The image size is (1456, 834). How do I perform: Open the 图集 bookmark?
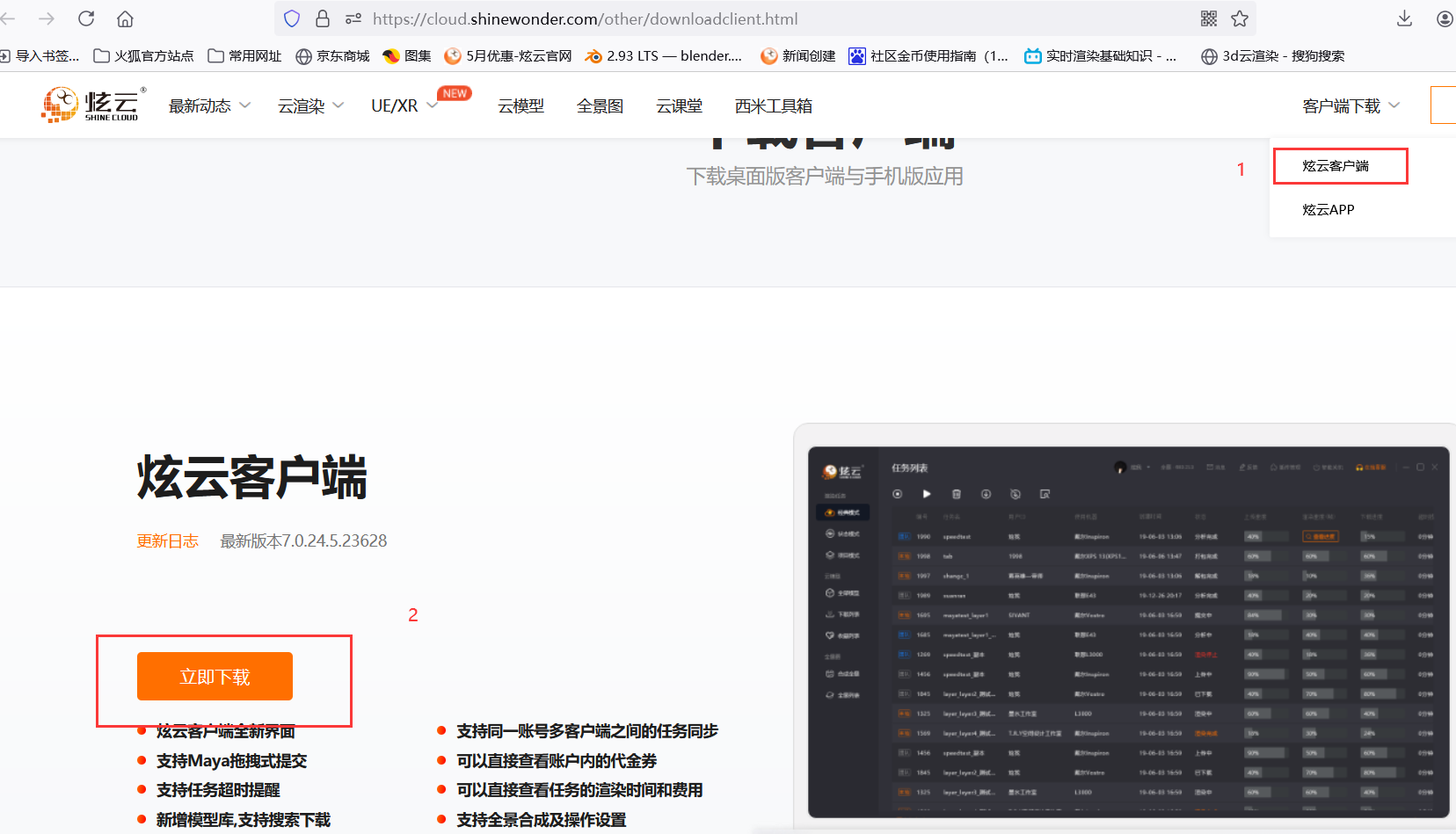tap(407, 55)
